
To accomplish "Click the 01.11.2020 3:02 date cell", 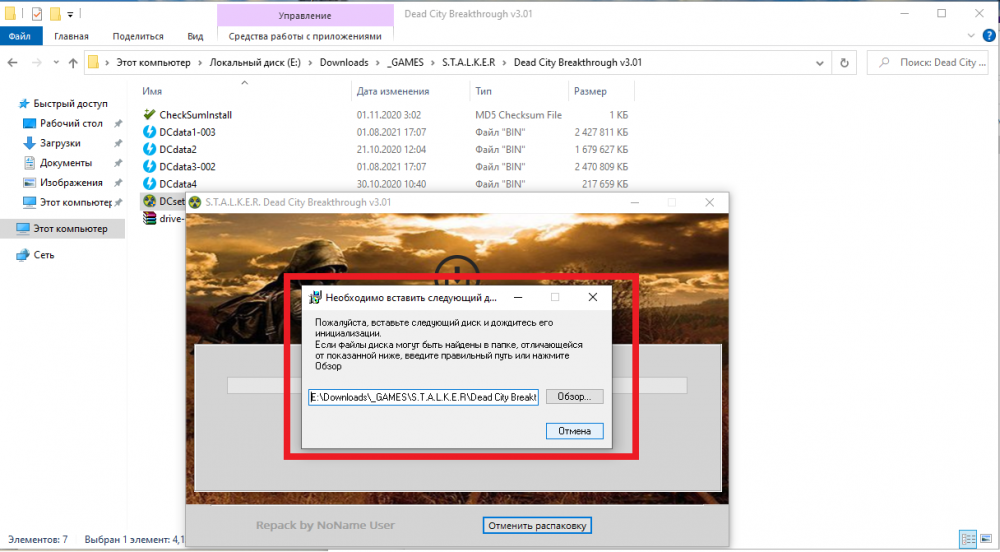I will pyautogui.click(x=389, y=115).
